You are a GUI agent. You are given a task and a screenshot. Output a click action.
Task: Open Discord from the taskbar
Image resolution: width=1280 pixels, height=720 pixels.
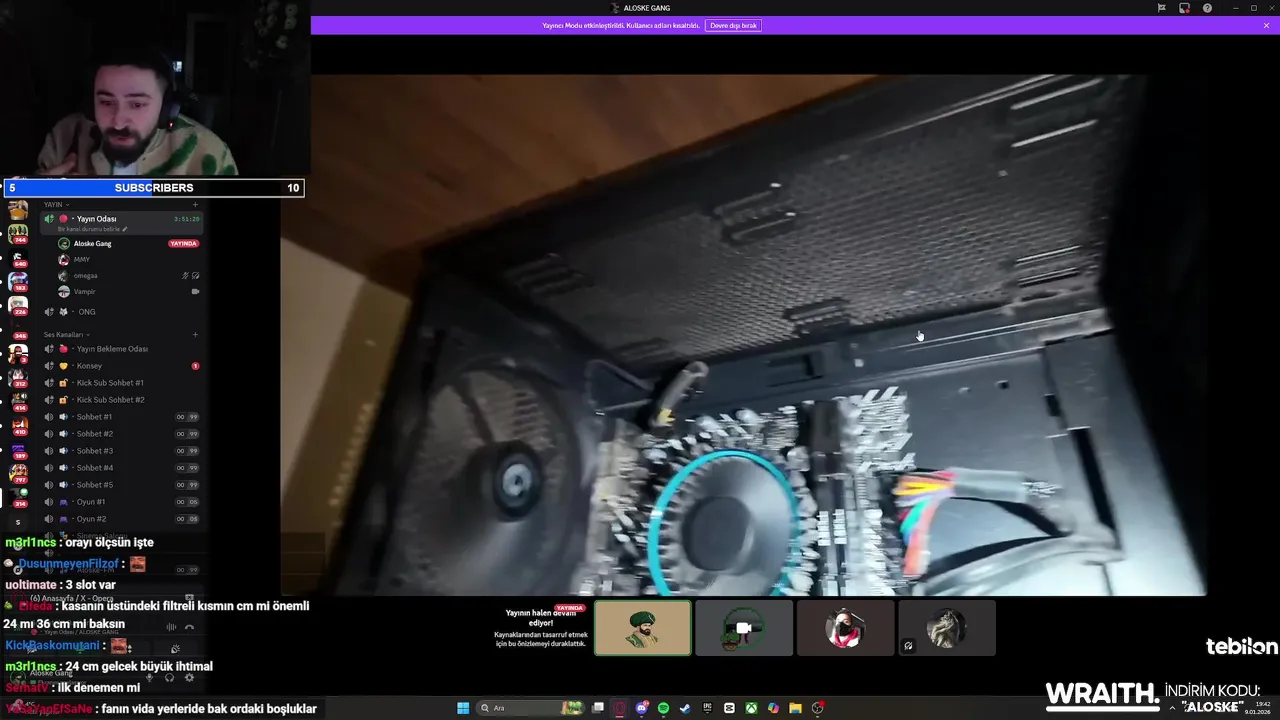click(x=641, y=708)
